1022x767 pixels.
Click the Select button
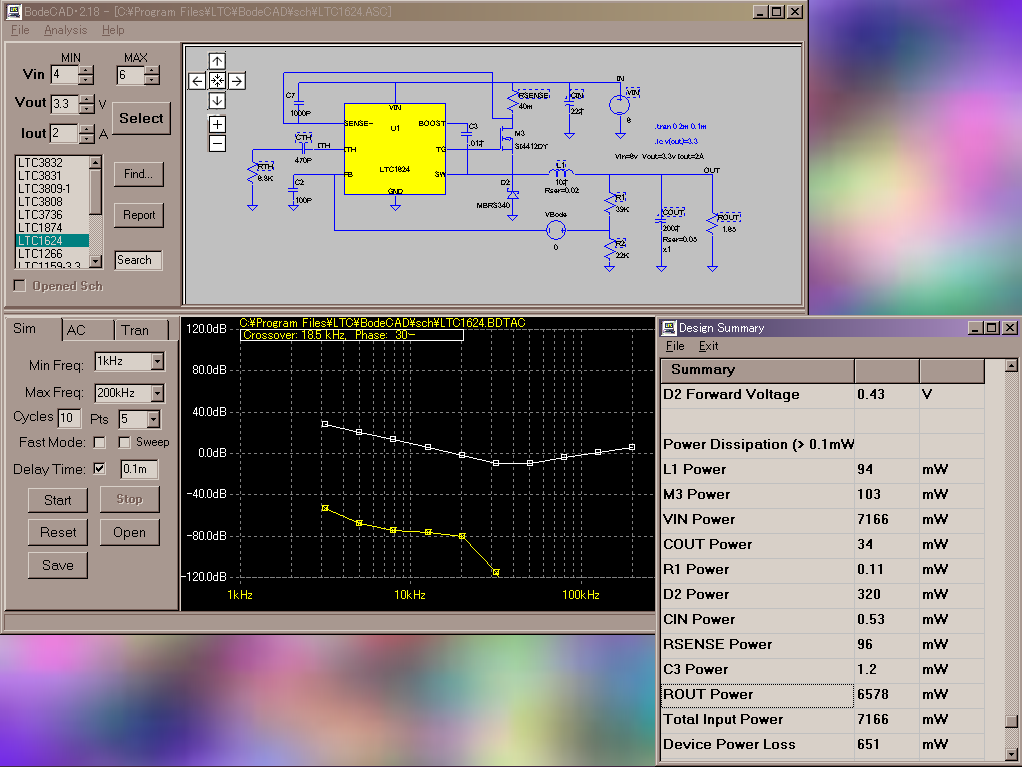click(141, 119)
